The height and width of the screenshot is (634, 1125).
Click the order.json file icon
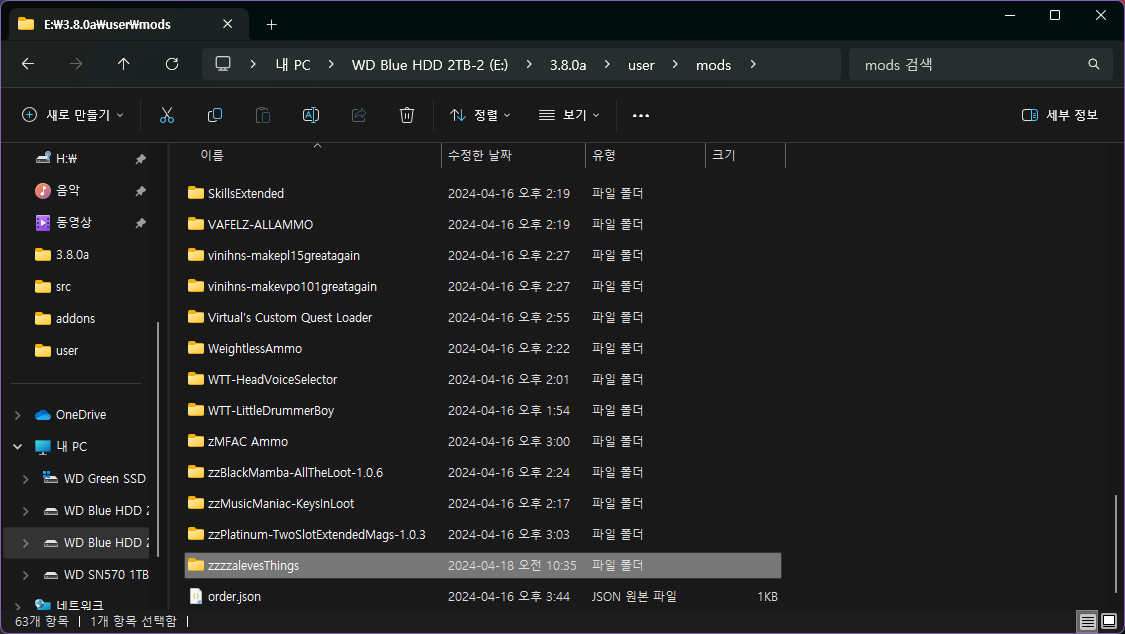pos(196,596)
